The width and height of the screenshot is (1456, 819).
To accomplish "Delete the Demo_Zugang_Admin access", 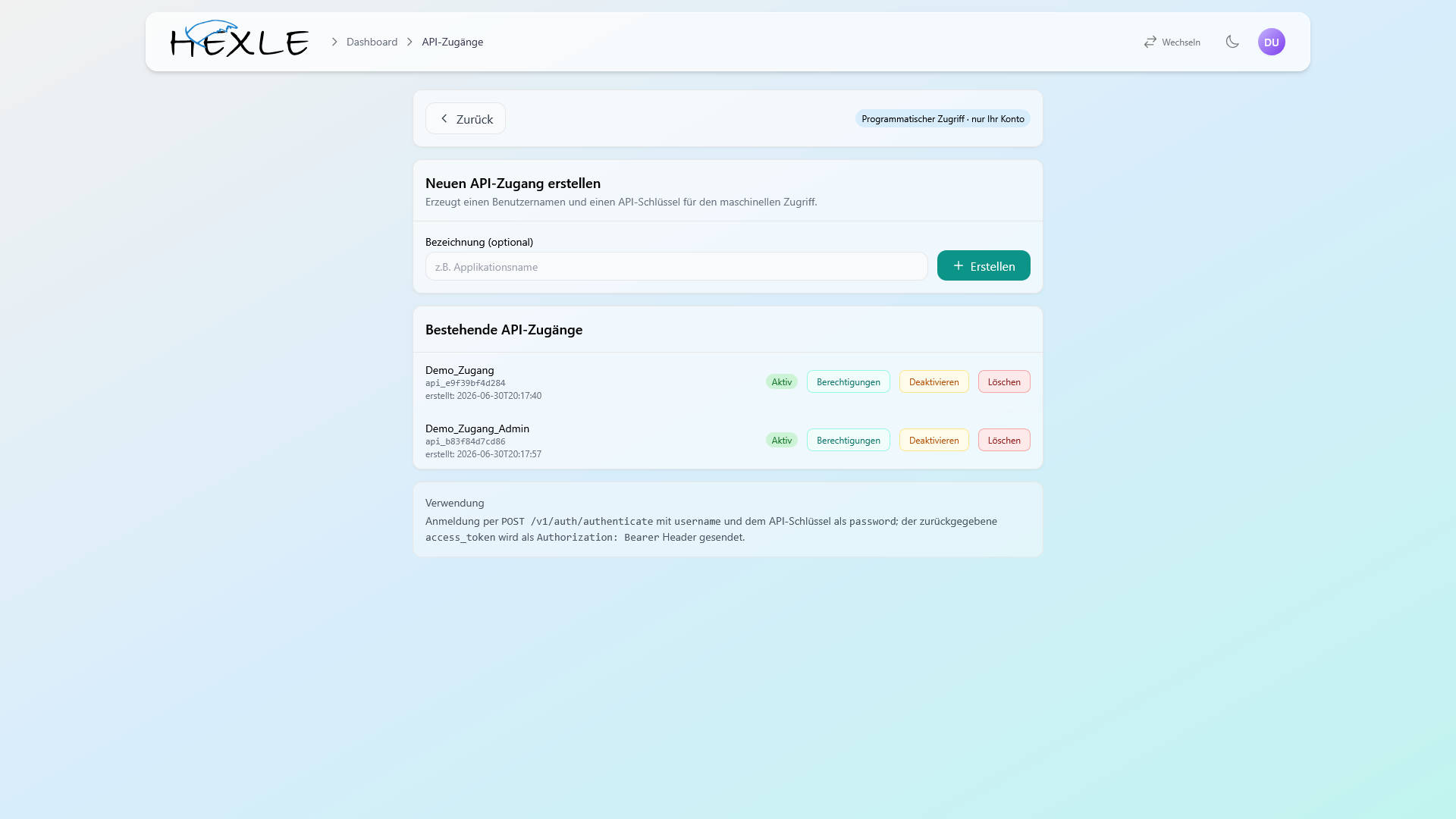I will pos(1004,440).
